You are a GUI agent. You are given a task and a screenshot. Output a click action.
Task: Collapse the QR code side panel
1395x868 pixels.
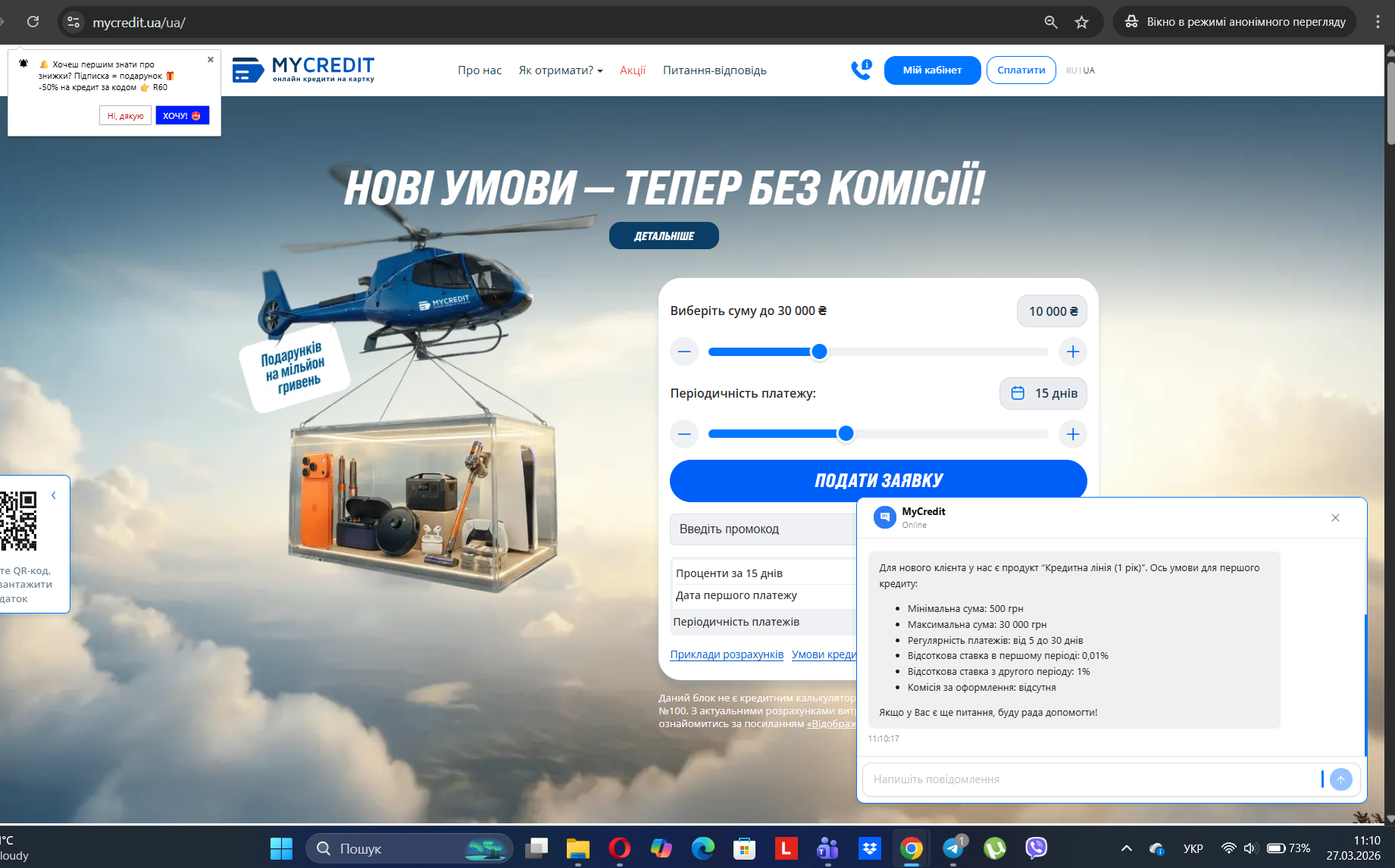point(54,495)
